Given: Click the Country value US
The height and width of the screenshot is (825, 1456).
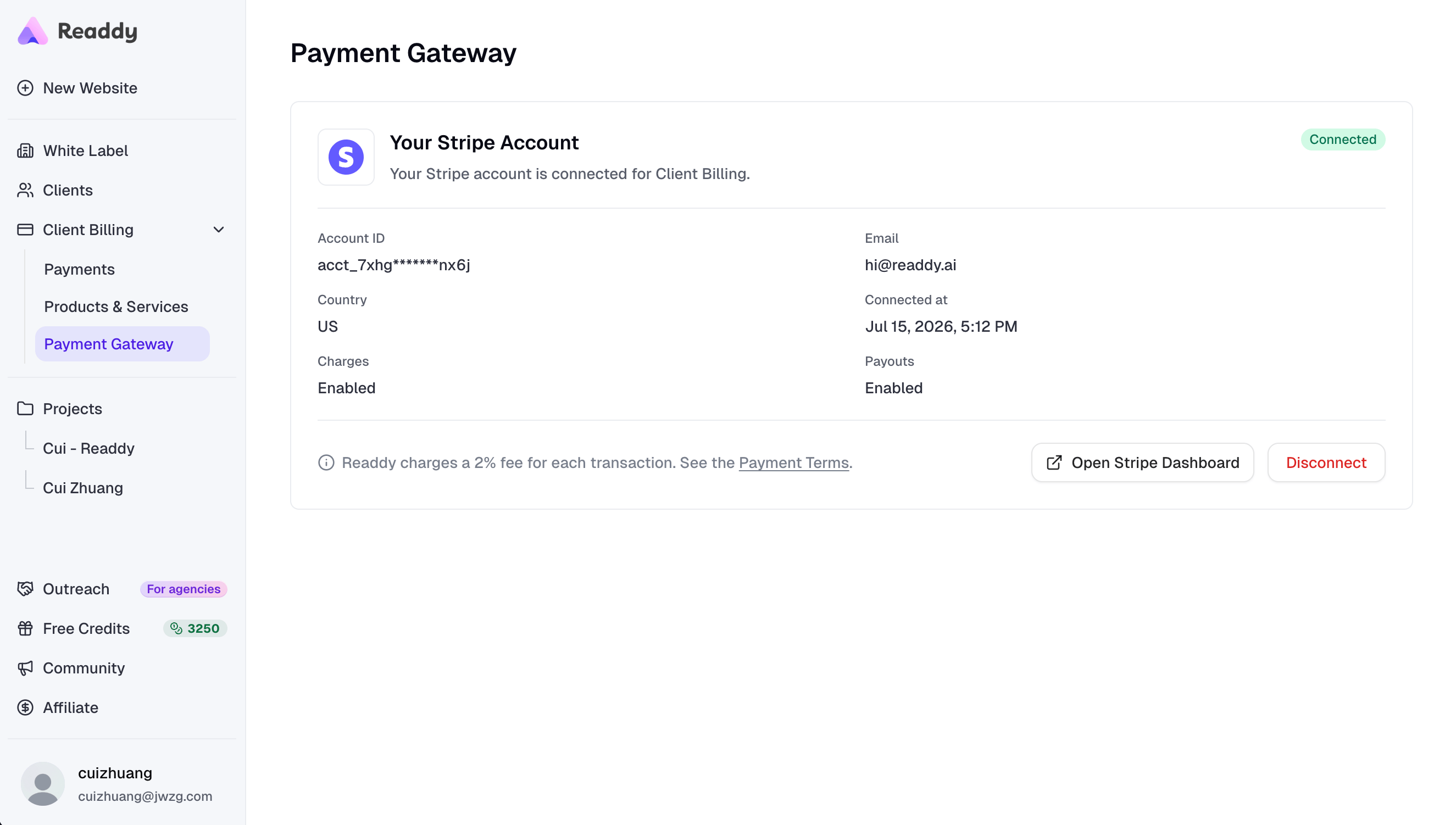Looking at the screenshot, I should point(327,326).
